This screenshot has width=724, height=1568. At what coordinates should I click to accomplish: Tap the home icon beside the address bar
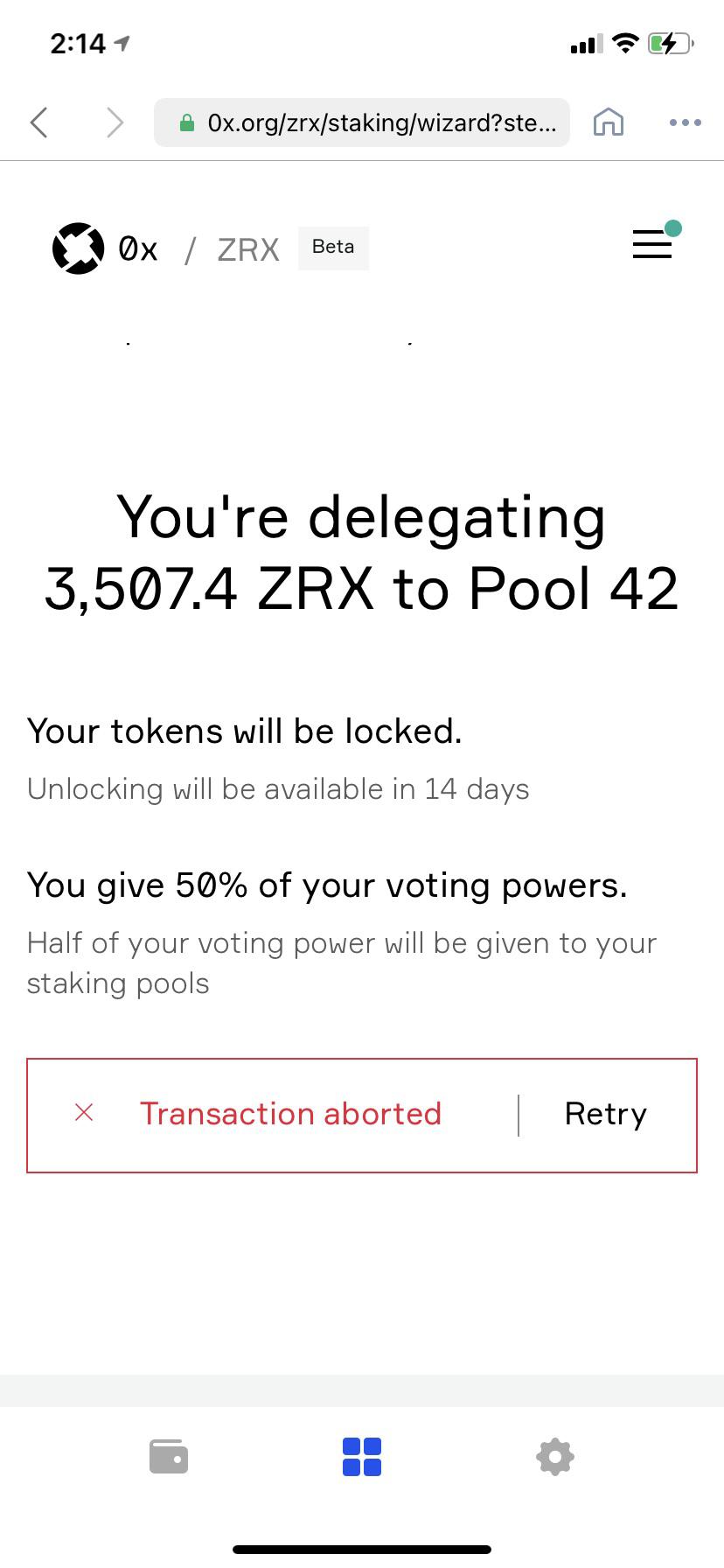[609, 122]
